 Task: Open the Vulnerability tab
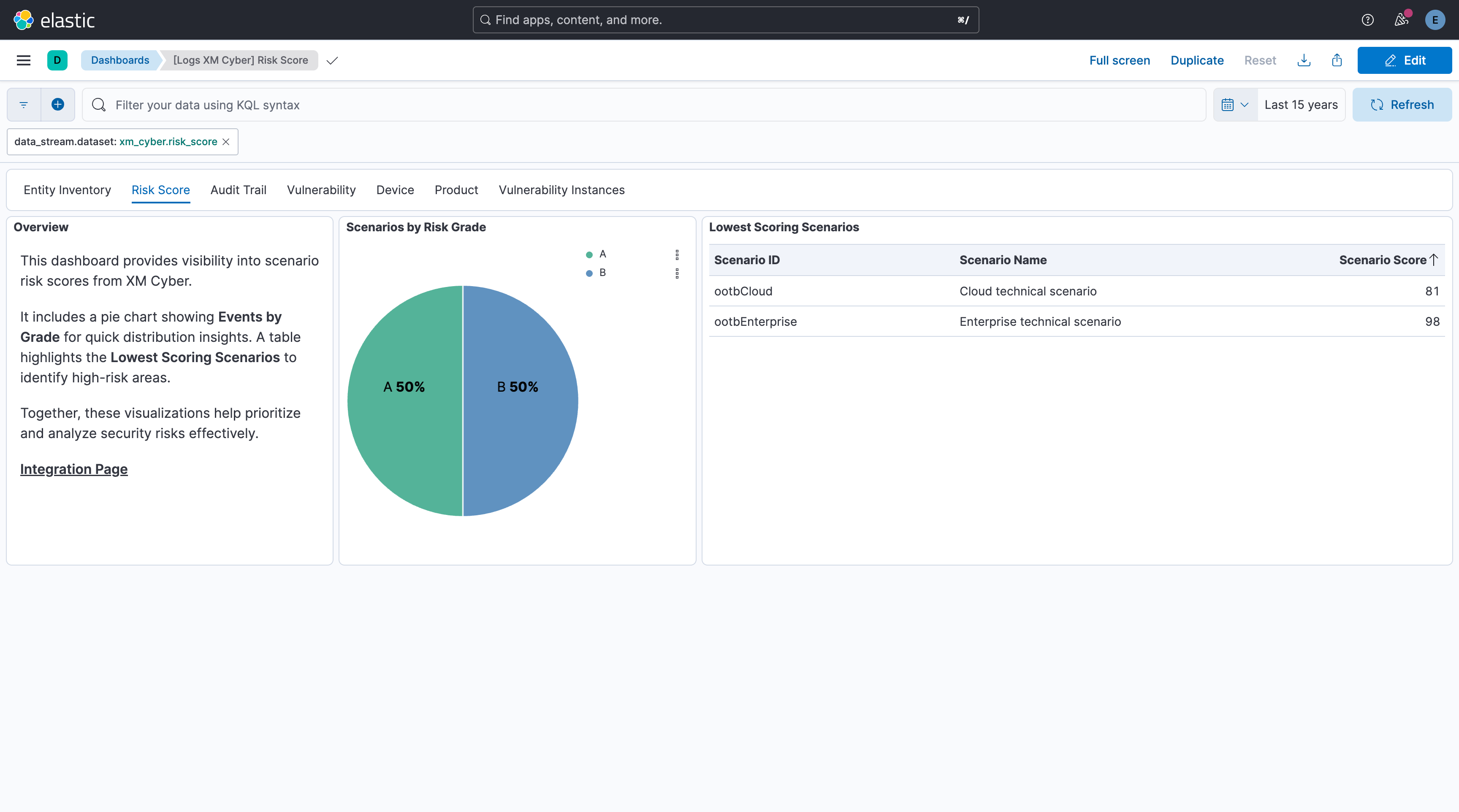321,190
